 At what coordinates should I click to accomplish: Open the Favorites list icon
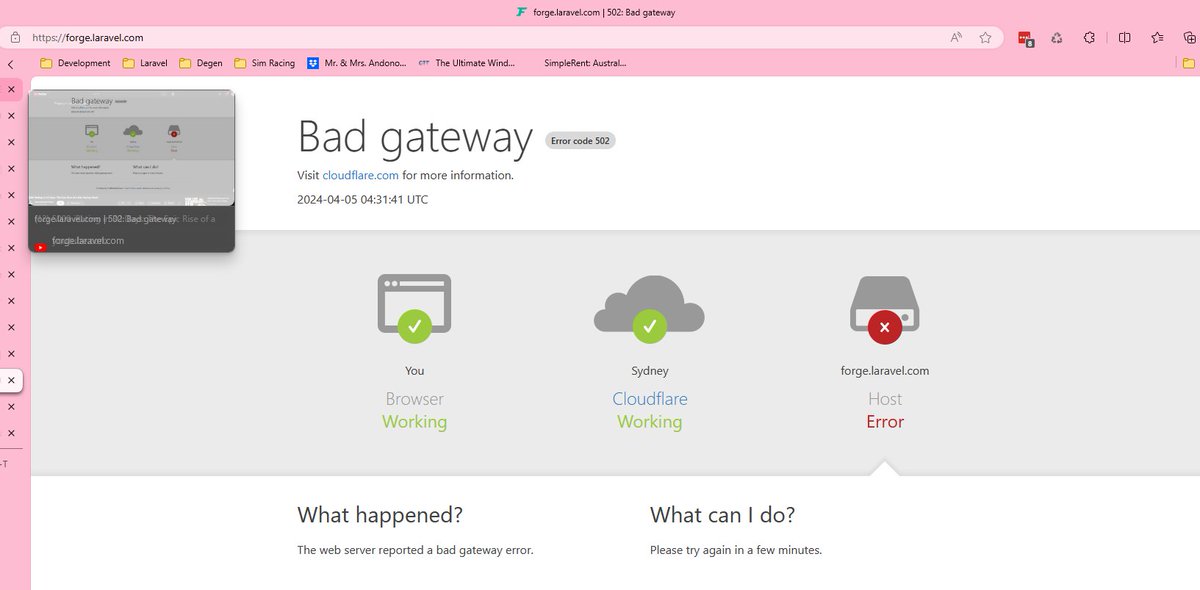[1157, 37]
